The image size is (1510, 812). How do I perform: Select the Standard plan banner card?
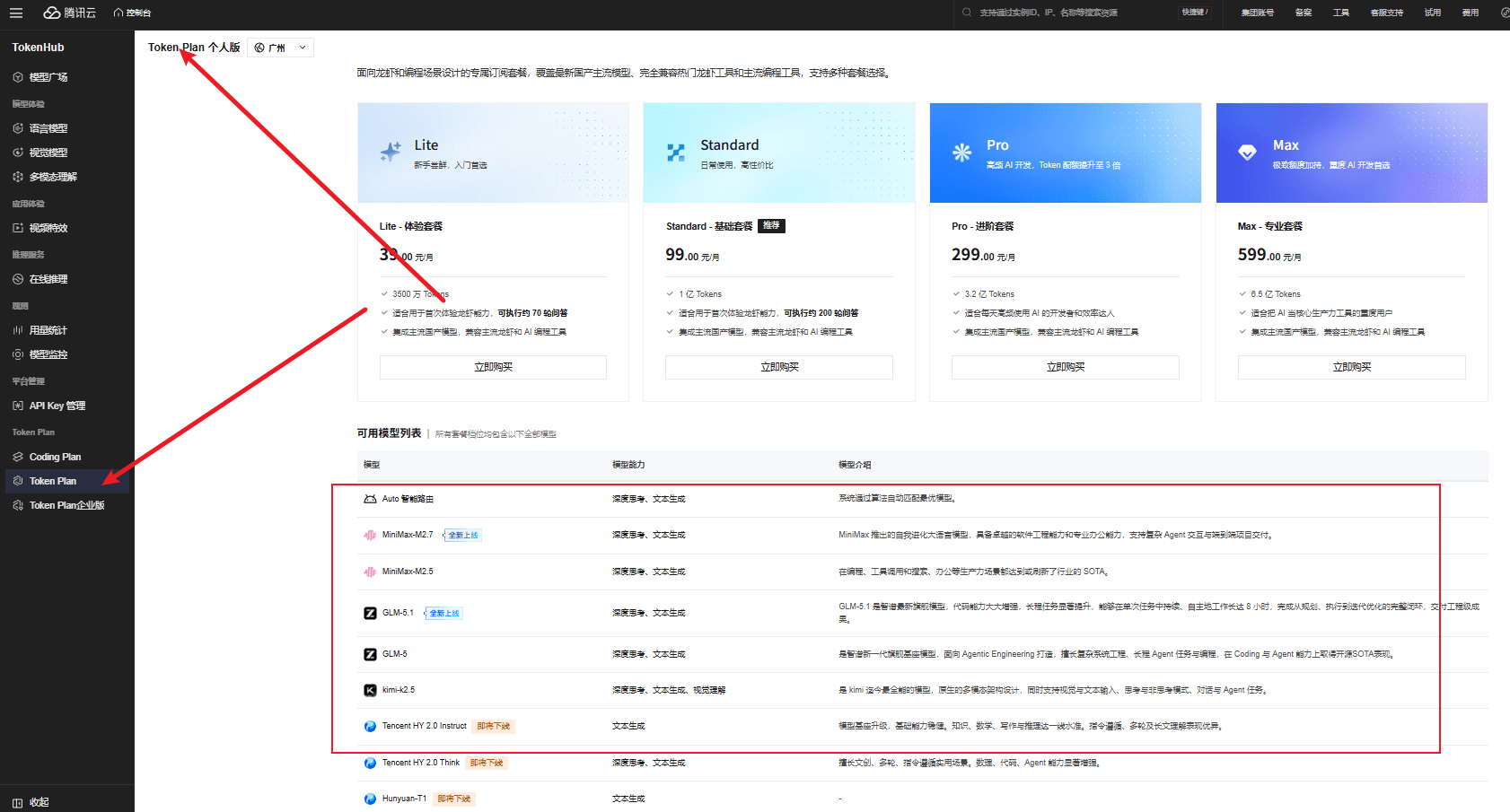(x=778, y=153)
